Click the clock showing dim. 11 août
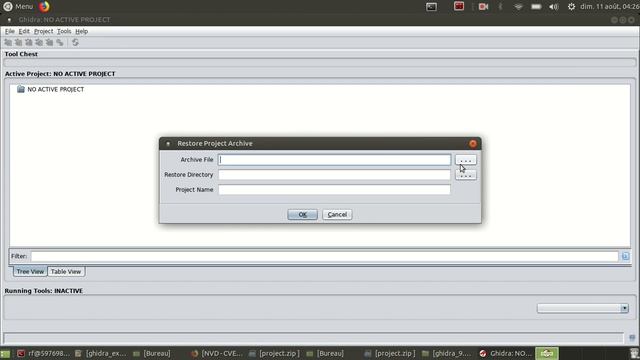 609,7
